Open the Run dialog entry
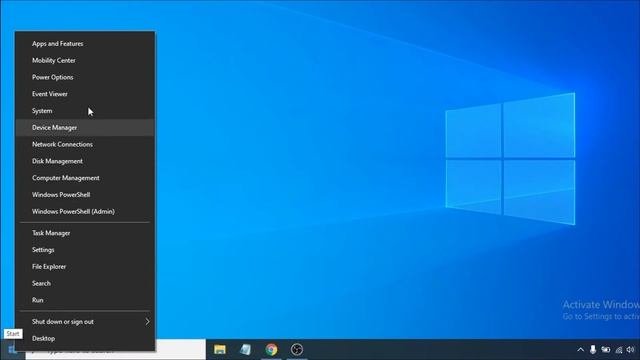Viewport: 640px width, 360px height. tap(85, 300)
